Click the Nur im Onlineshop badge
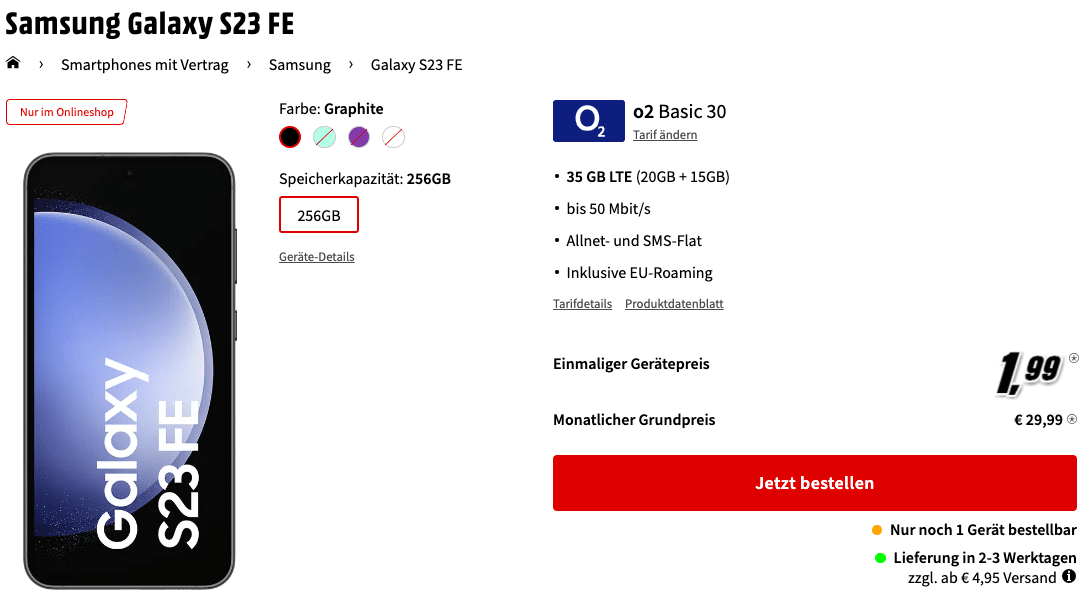Image resolution: width=1082 pixels, height=601 pixels. [x=66, y=112]
